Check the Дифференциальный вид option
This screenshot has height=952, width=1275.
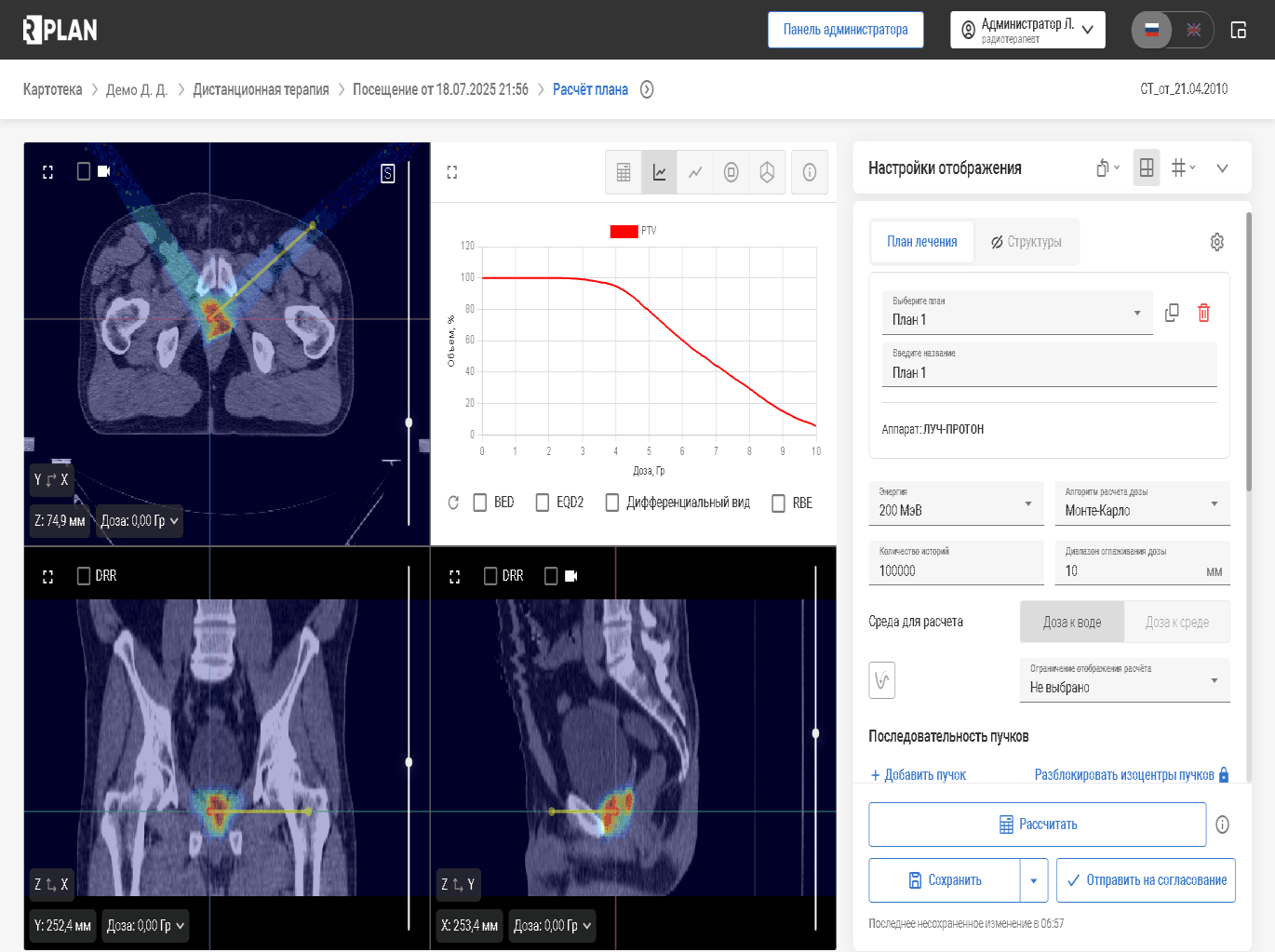point(612,503)
